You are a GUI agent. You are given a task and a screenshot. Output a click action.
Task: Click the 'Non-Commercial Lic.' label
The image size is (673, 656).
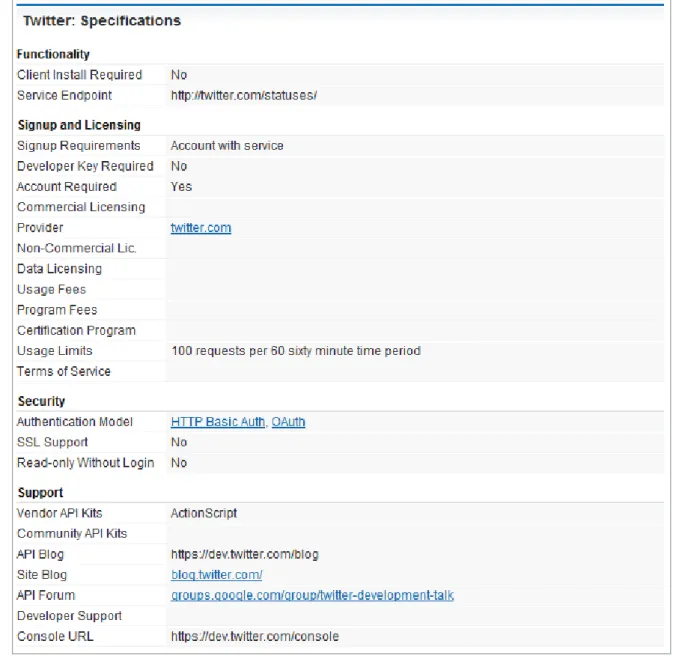tap(77, 248)
